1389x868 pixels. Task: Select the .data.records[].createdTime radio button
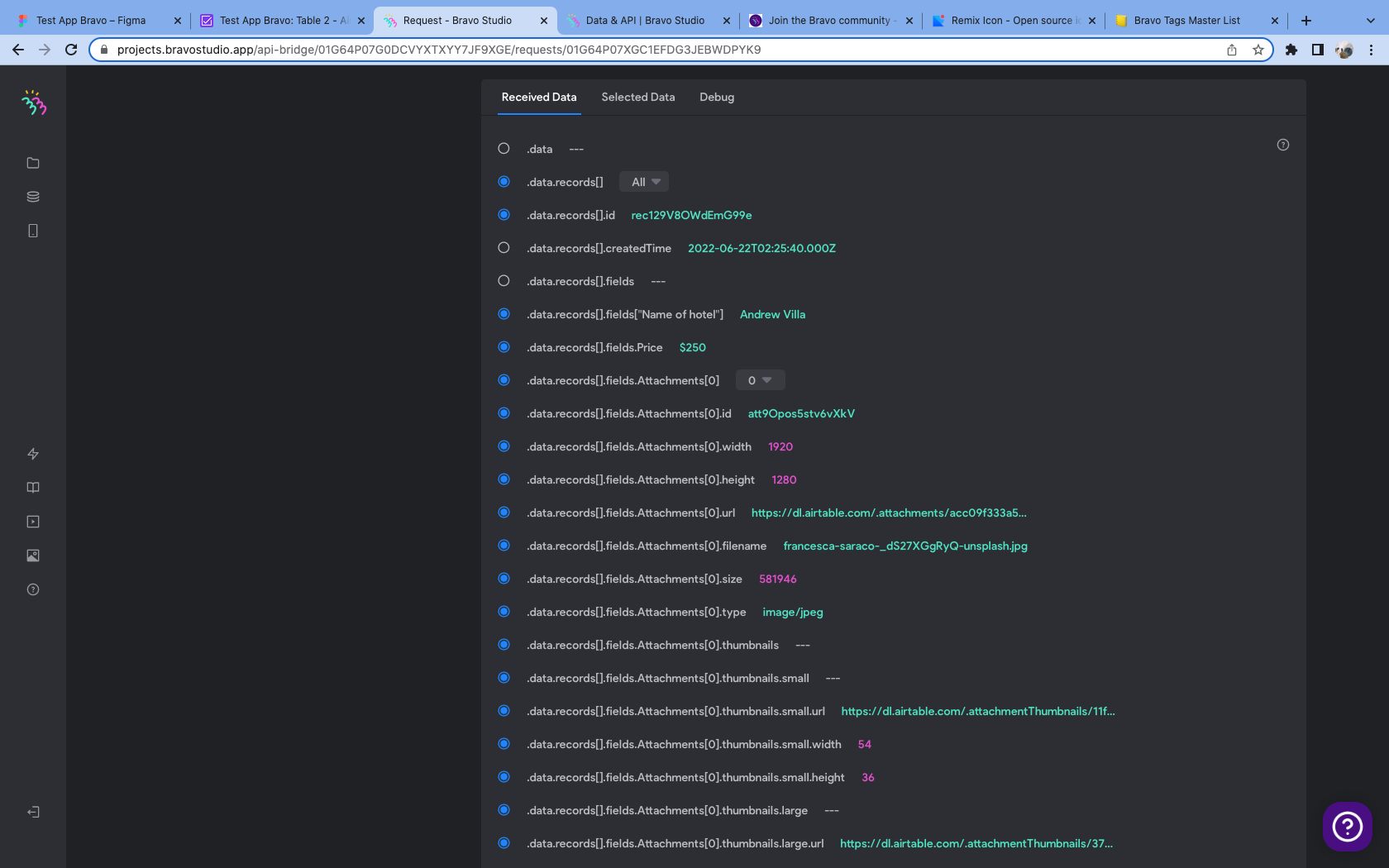tap(504, 248)
